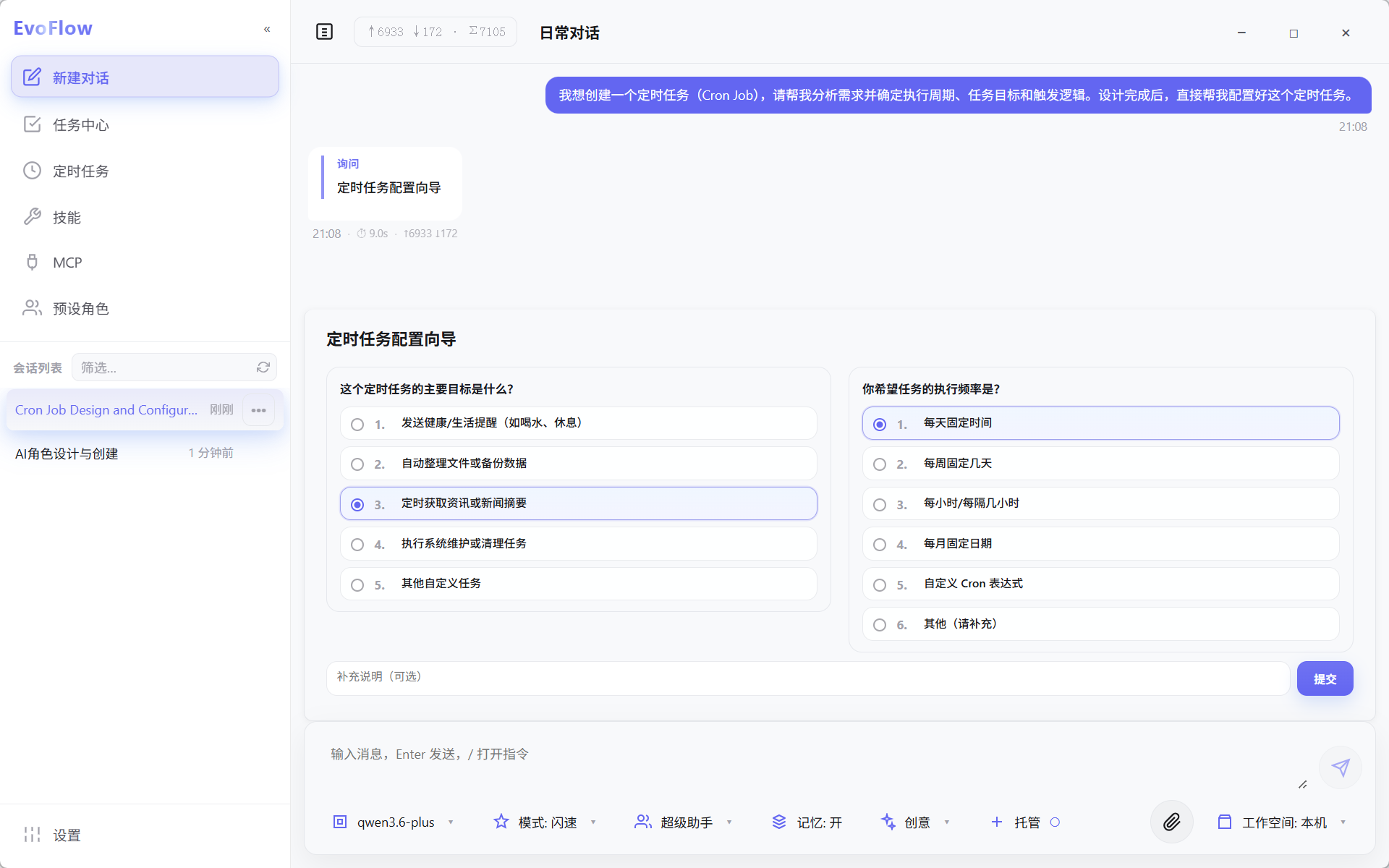The height and width of the screenshot is (868, 1389).
Task: Select goal option 发送健康/生活提醒
Action: pyautogui.click(x=579, y=423)
